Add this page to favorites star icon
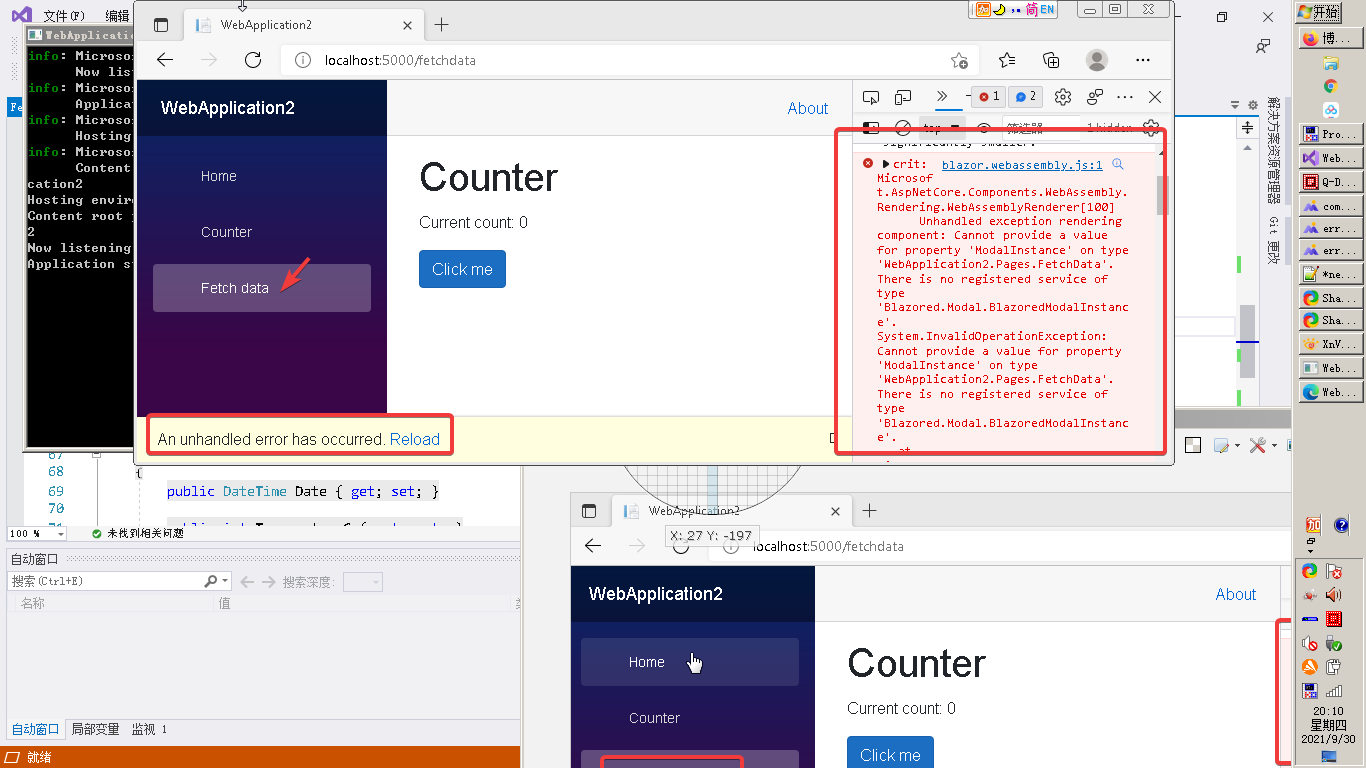This screenshot has width=1366, height=768. coord(959,60)
